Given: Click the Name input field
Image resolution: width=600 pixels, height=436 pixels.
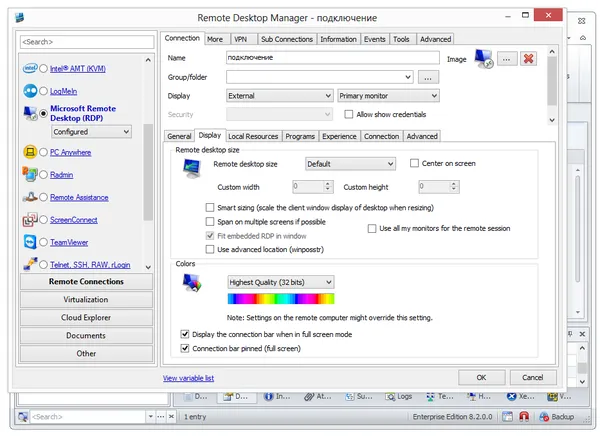Looking at the screenshot, I should (x=332, y=57).
